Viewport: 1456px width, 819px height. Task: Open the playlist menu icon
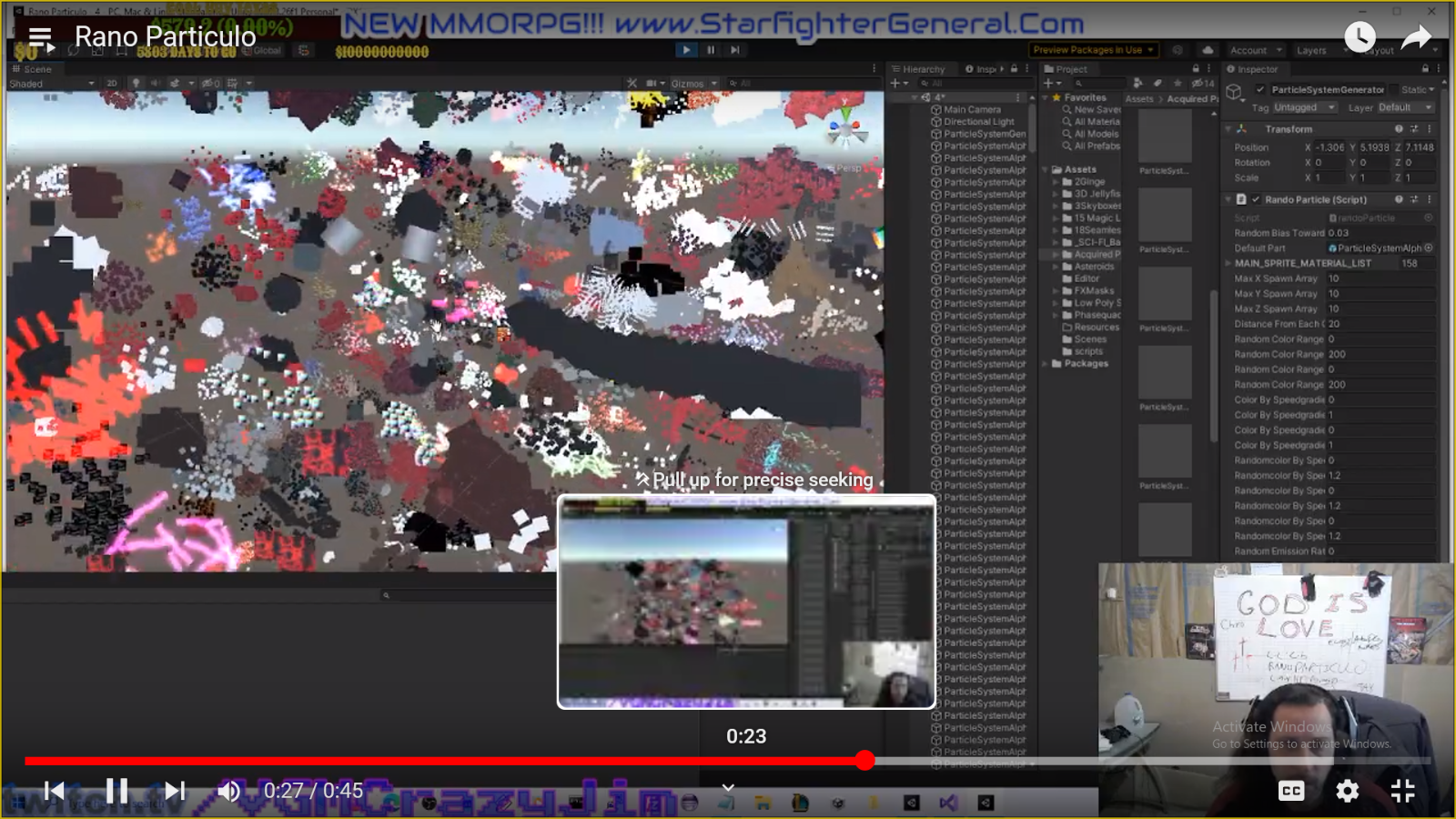click(x=41, y=38)
